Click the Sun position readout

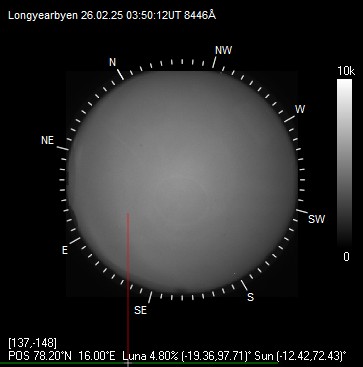click(301, 356)
